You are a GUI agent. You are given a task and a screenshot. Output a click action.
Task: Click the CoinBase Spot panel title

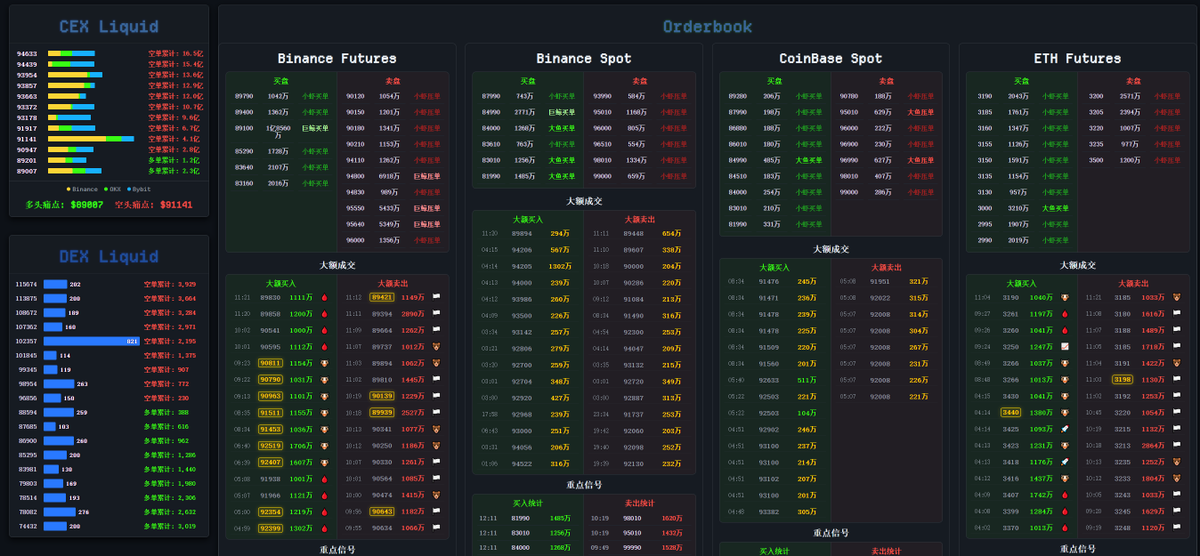point(830,58)
